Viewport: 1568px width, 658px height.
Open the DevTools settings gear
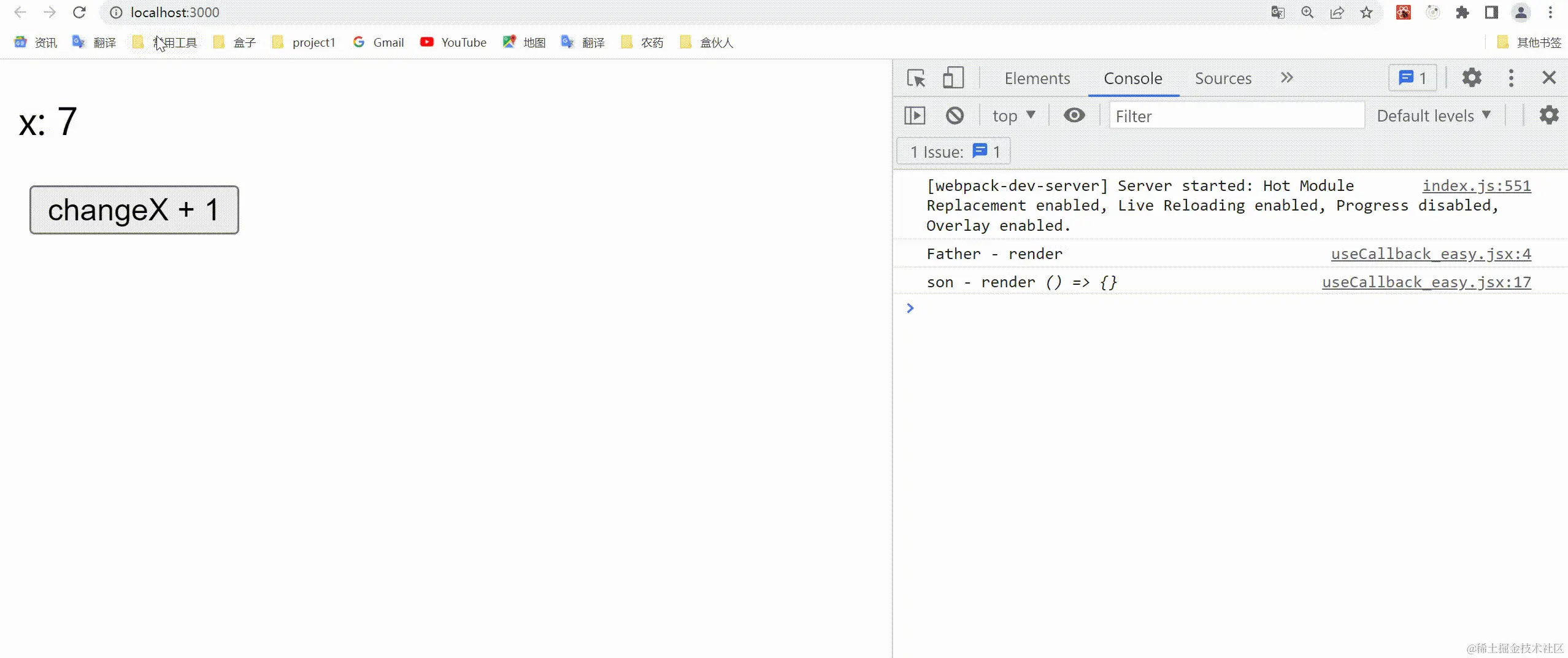point(1472,77)
